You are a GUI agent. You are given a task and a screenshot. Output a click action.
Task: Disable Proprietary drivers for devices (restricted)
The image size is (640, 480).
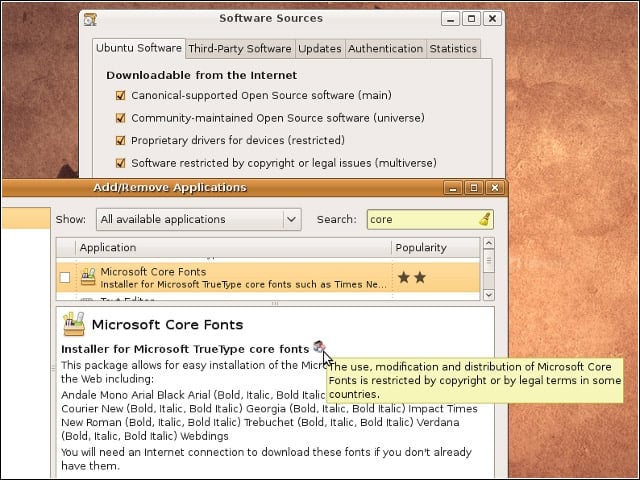[120, 140]
